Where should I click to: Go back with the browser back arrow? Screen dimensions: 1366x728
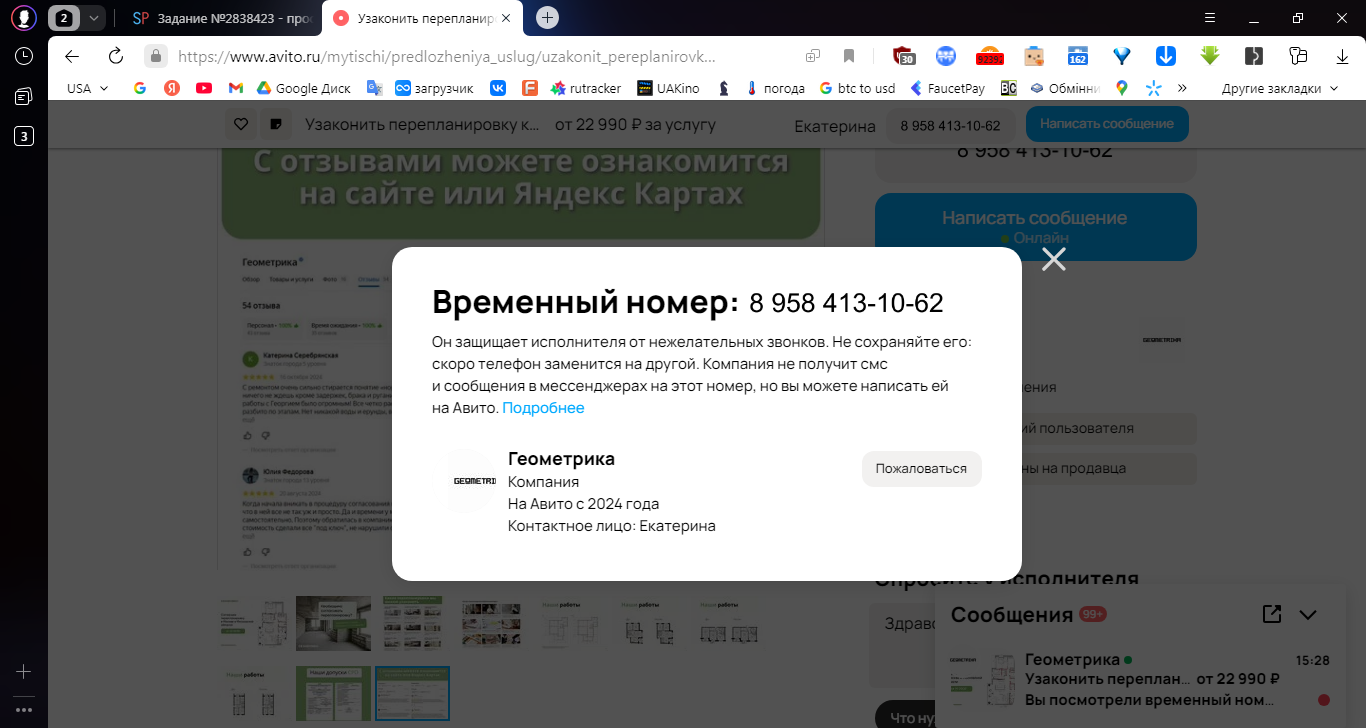71,56
